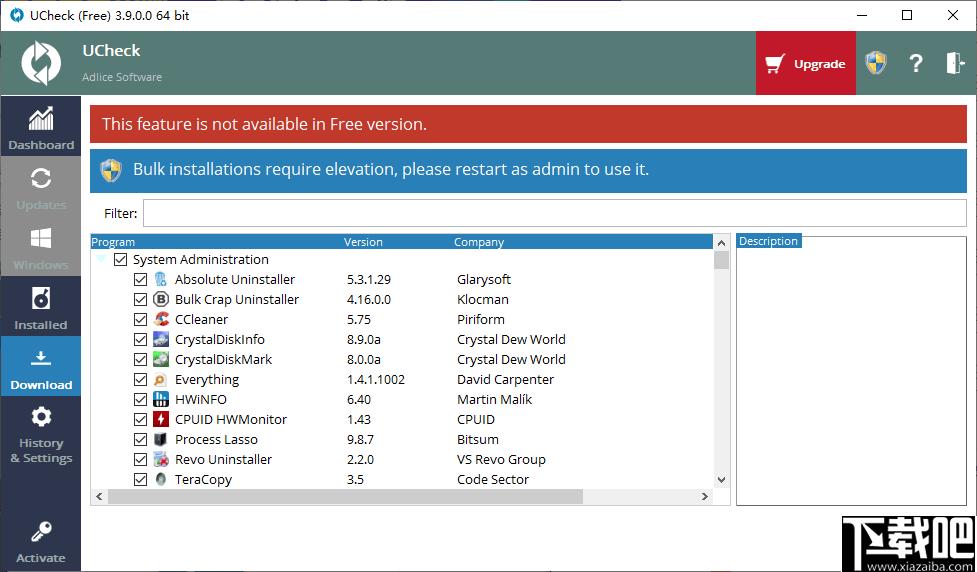Click horizontal scroll left arrow

coord(98,497)
